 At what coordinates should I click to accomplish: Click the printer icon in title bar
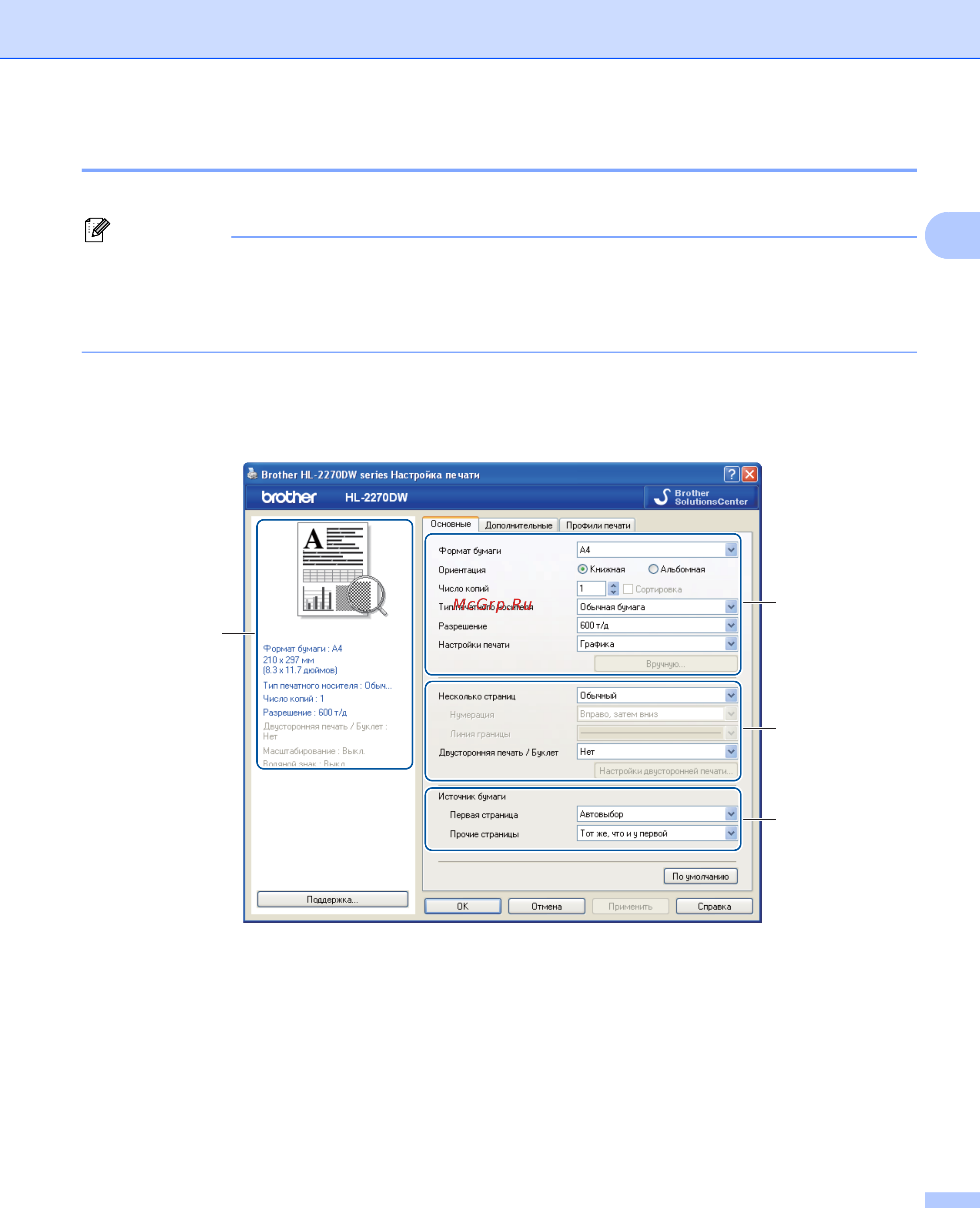252,474
